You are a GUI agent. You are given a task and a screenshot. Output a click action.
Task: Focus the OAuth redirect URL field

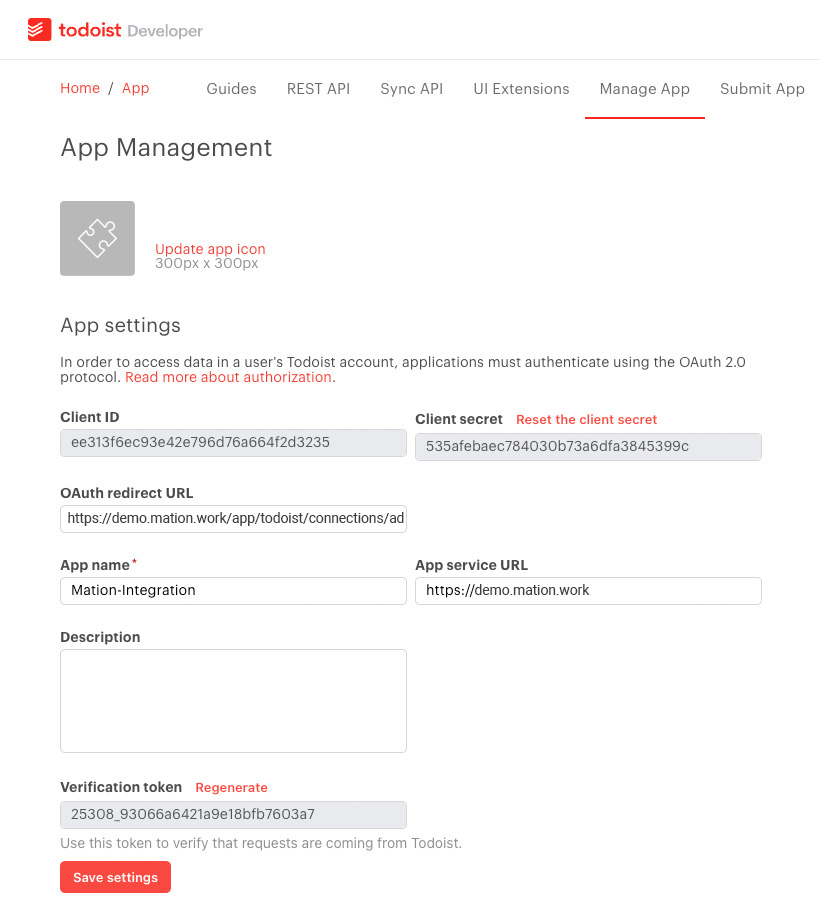click(x=234, y=519)
